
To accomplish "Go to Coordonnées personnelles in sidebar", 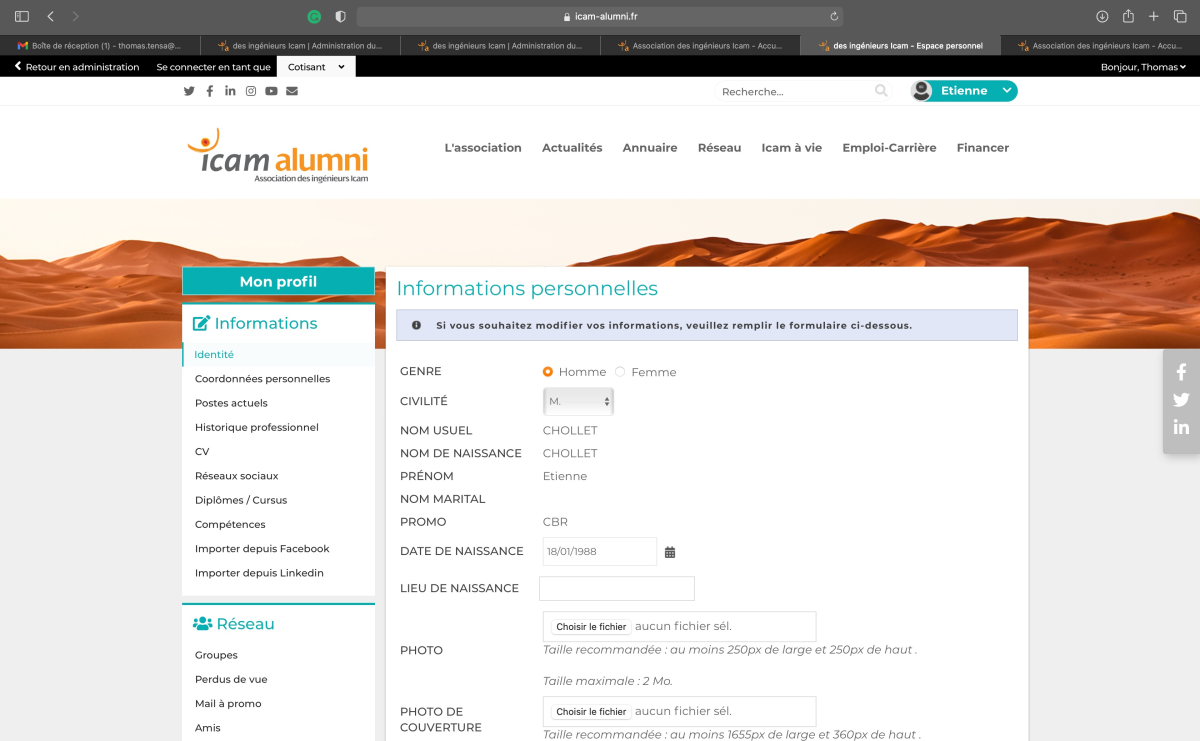I will (262, 379).
